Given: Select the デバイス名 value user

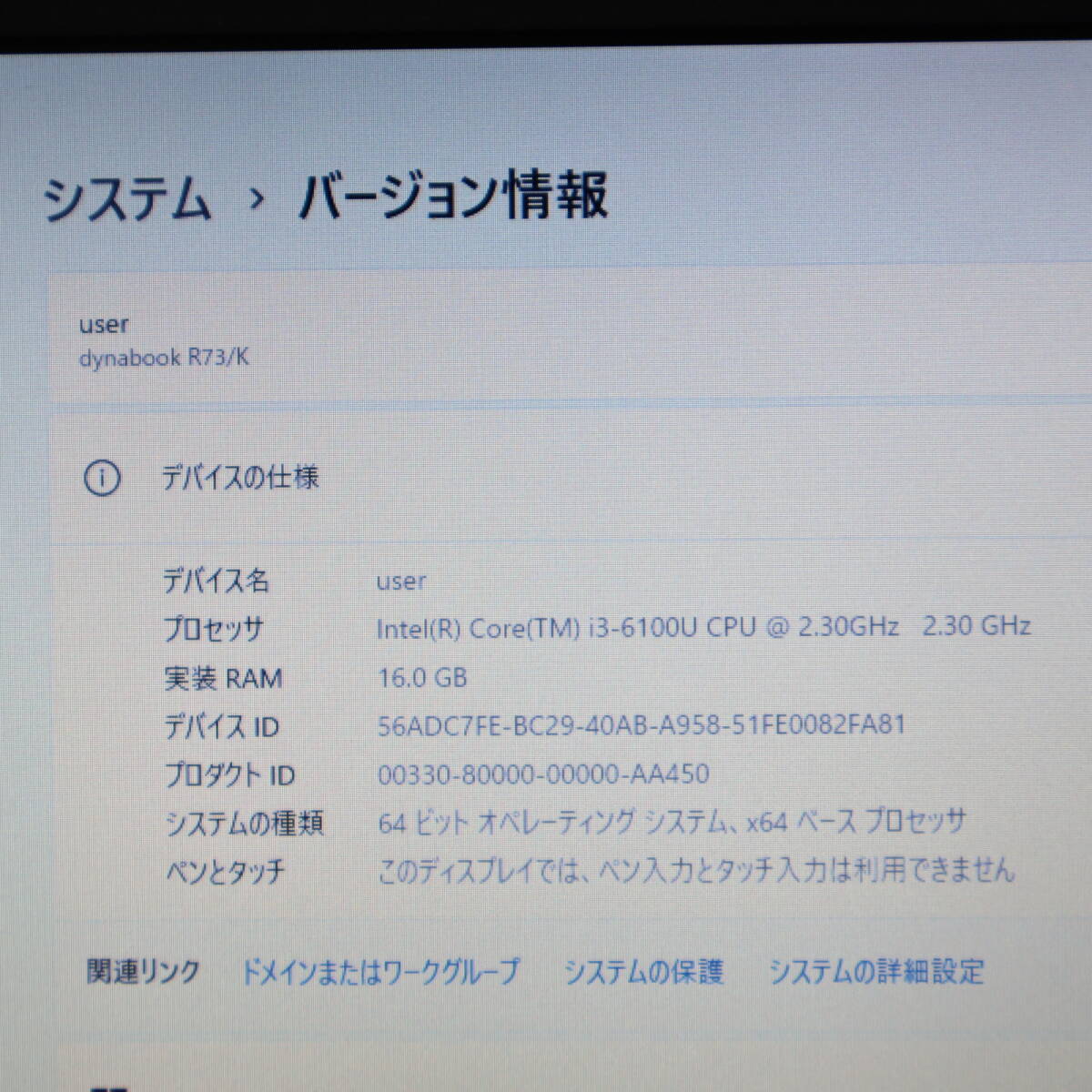Looking at the screenshot, I should click(x=401, y=581).
